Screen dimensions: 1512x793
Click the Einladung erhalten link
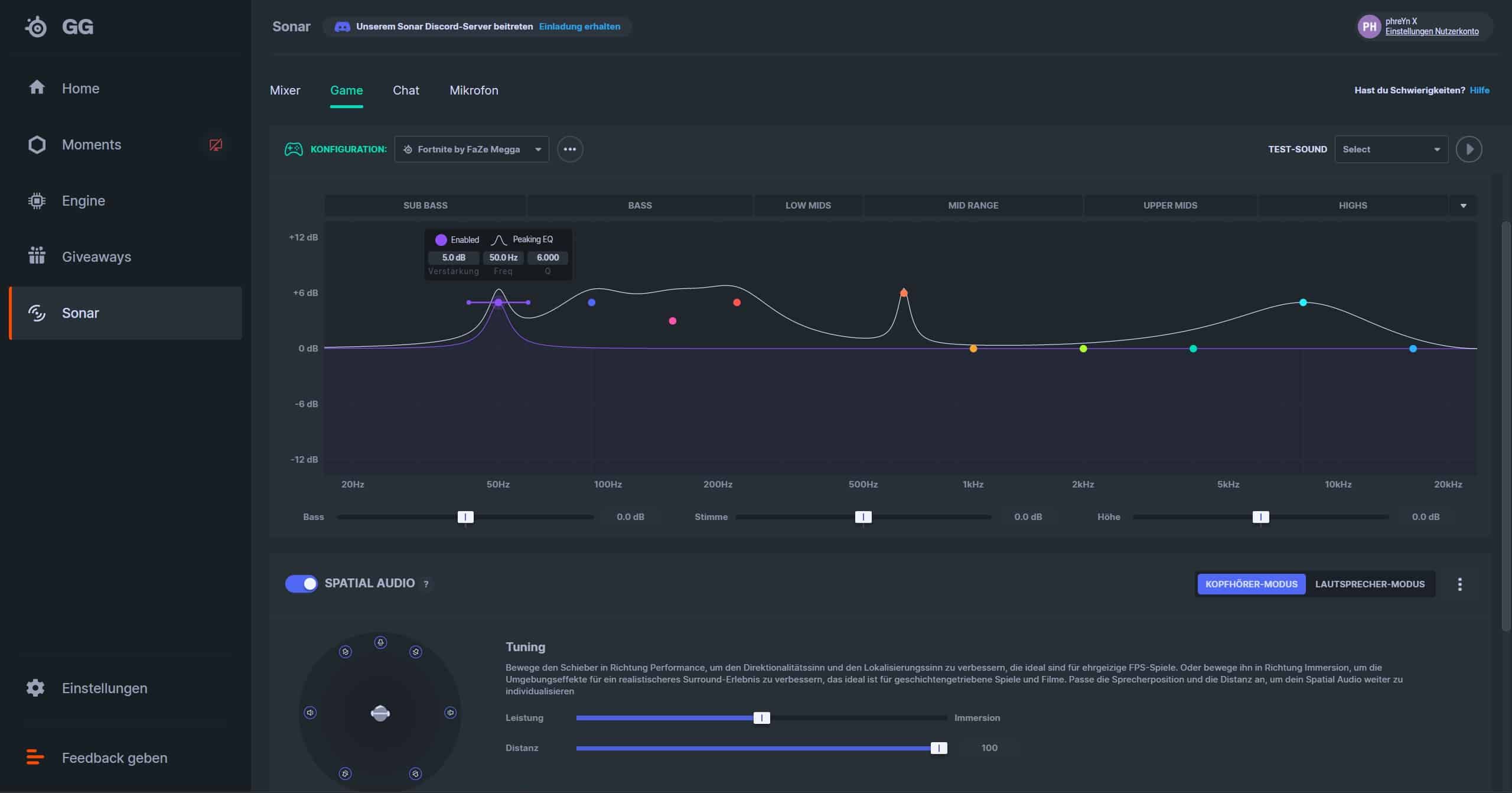579,27
